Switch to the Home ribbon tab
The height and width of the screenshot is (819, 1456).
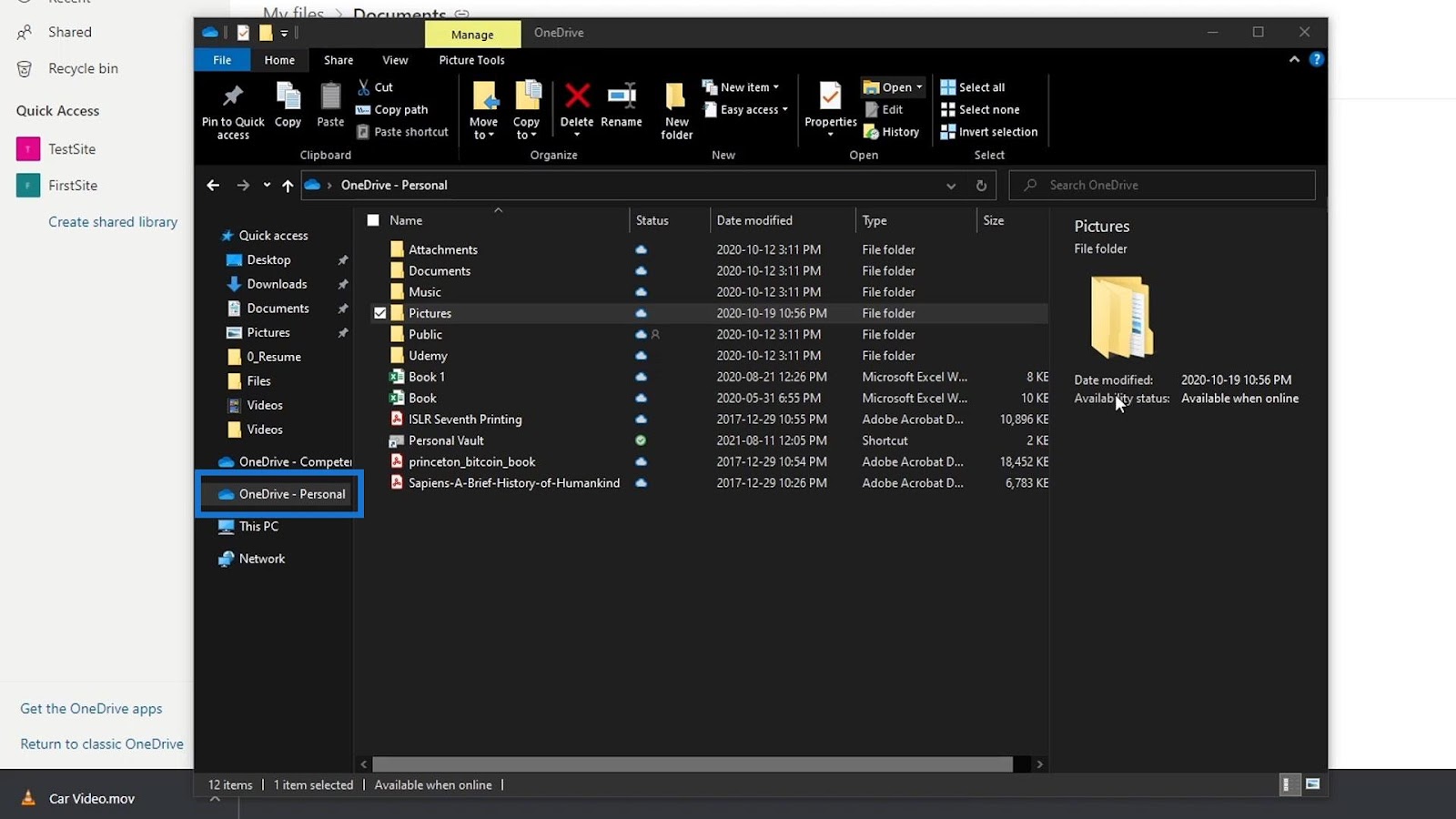click(279, 60)
